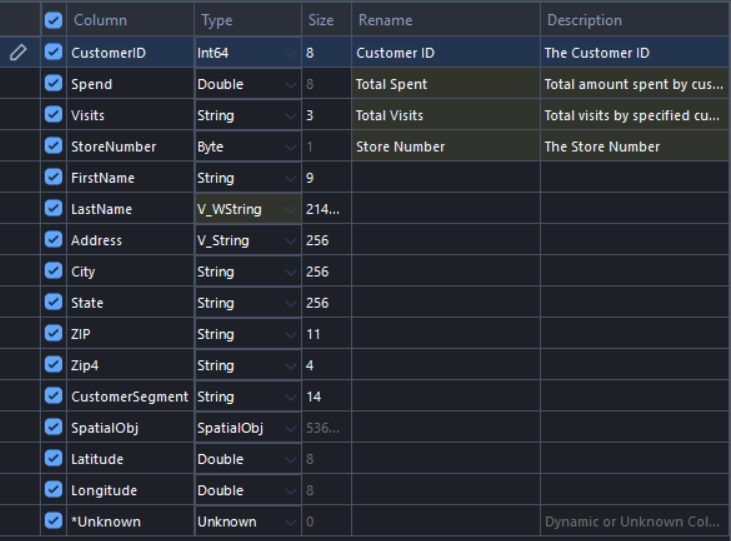Toggle the select-all checkbox in the header
This screenshot has width=731, height=541.
pos(54,20)
